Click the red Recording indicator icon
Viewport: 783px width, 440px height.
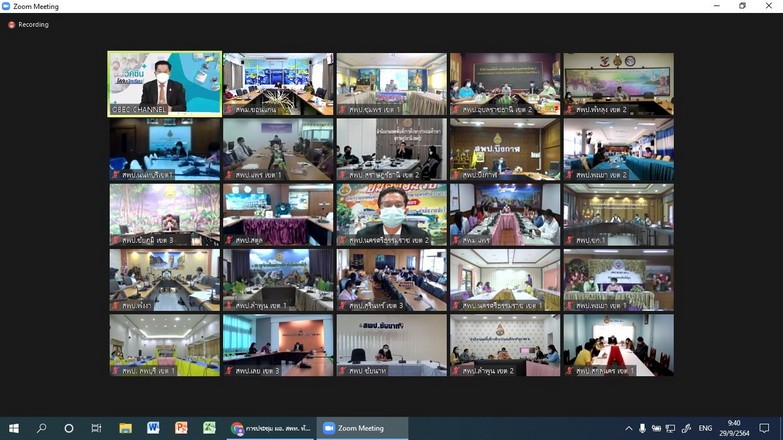[12, 25]
